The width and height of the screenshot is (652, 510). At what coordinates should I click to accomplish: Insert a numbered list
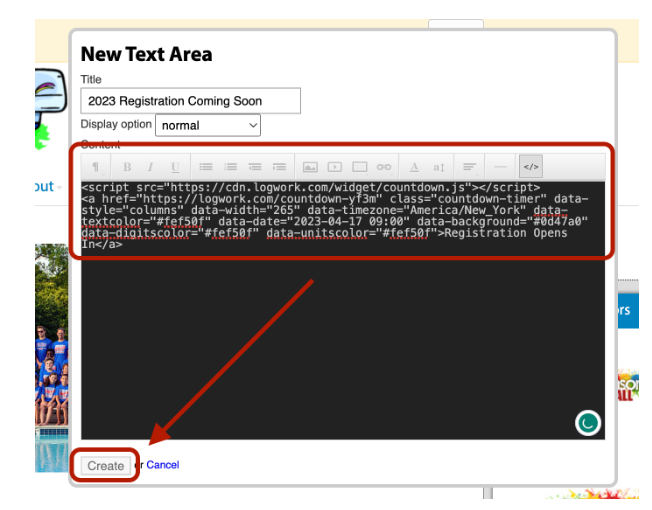tap(231, 167)
